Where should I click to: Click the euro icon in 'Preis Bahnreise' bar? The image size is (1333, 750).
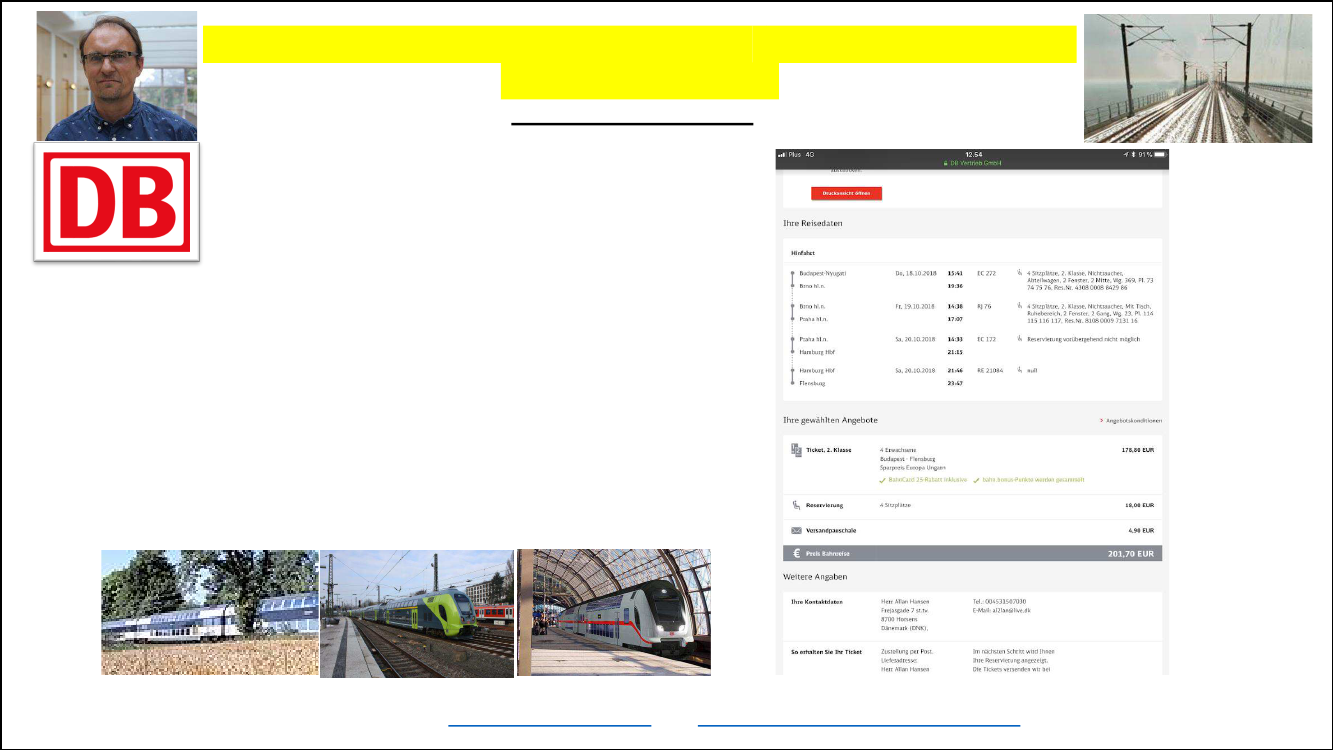tap(796, 553)
